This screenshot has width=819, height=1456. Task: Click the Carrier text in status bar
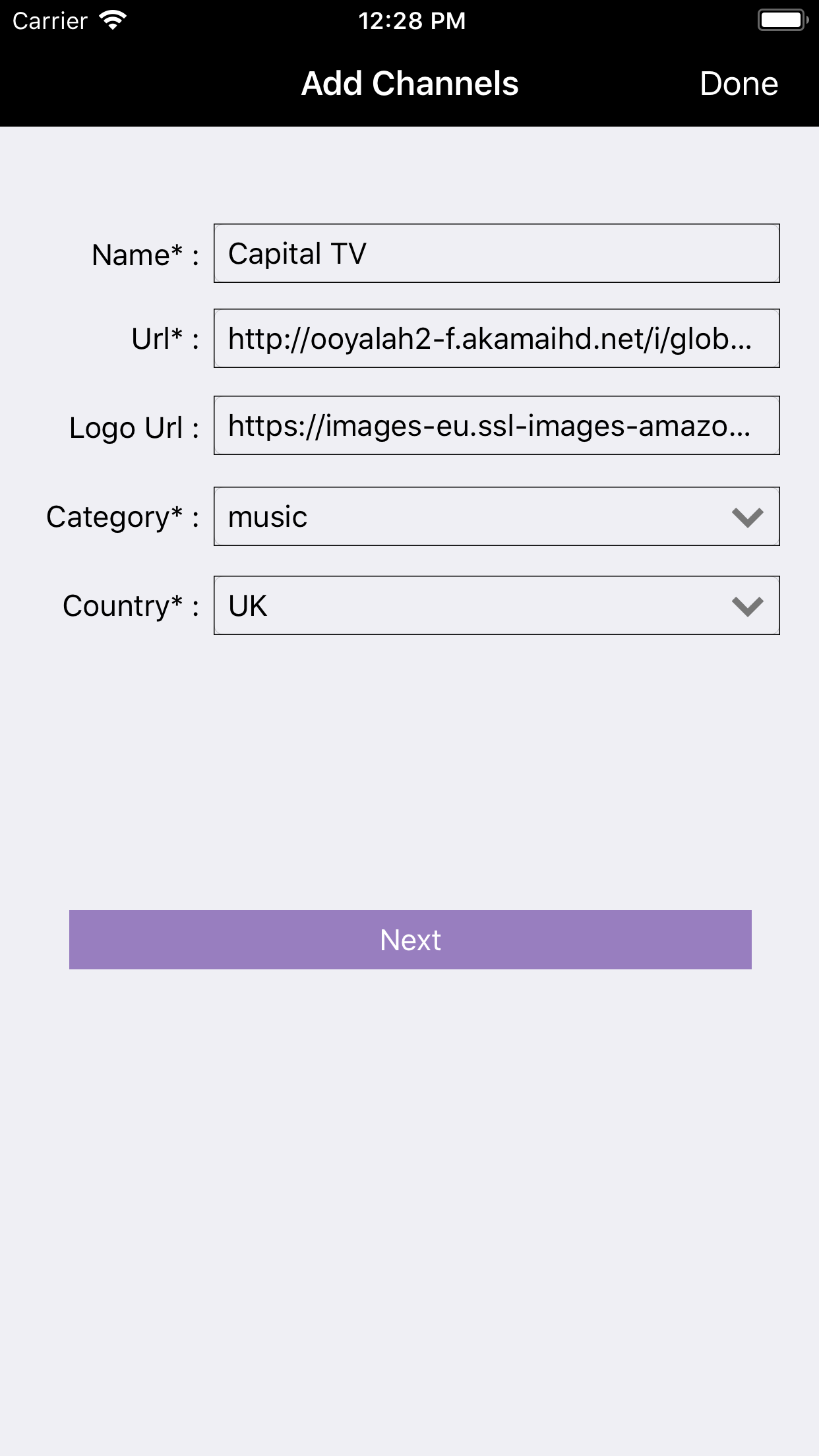click(50, 21)
